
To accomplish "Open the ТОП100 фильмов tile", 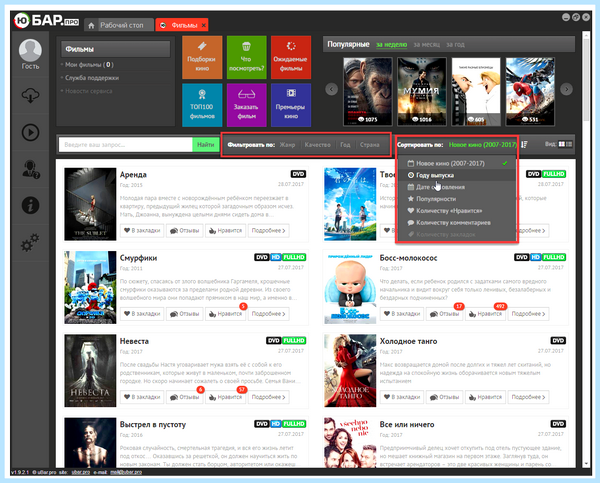I will [202, 105].
